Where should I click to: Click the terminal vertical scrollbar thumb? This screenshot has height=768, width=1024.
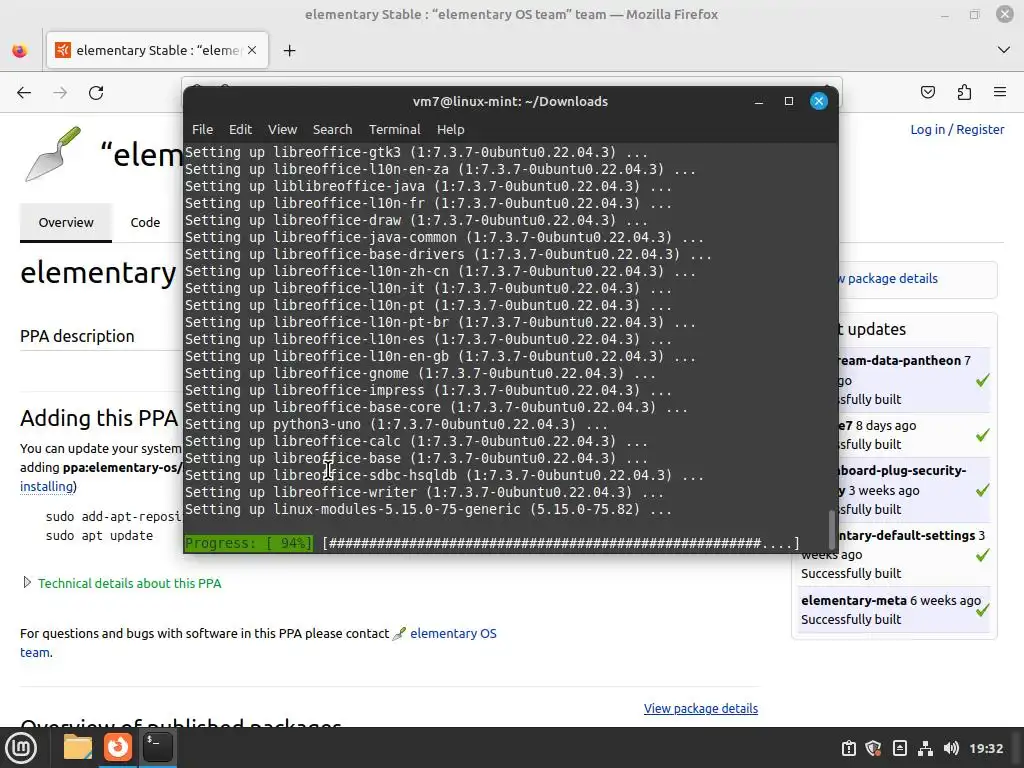[831, 530]
